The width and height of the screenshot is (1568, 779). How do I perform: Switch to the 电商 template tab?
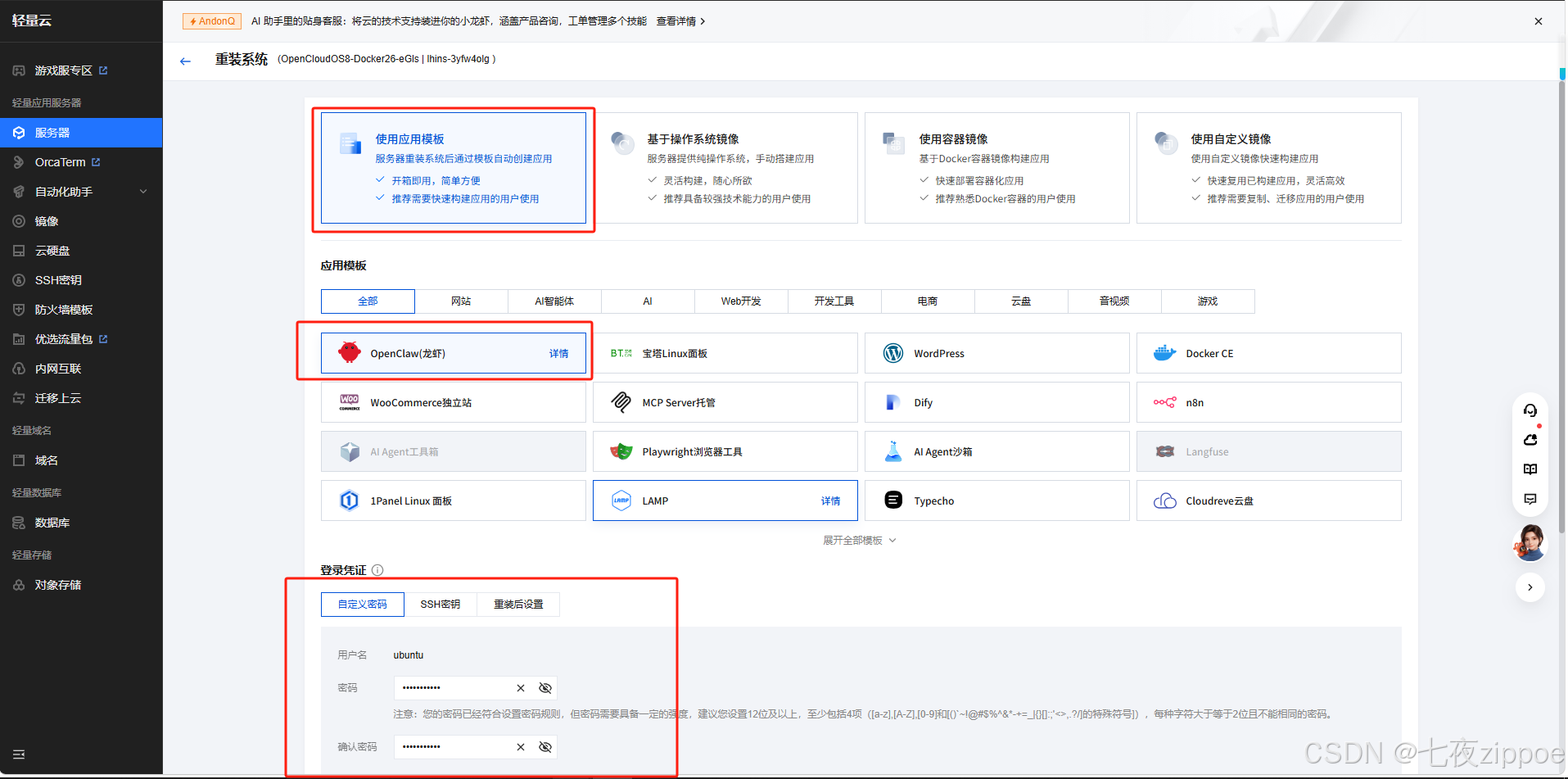(928, 301)
